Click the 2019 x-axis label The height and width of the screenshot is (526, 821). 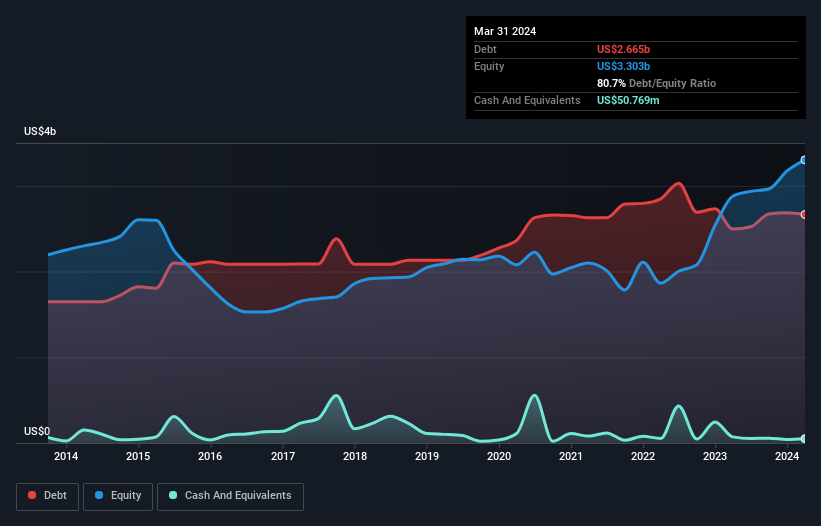pos(427,456)
